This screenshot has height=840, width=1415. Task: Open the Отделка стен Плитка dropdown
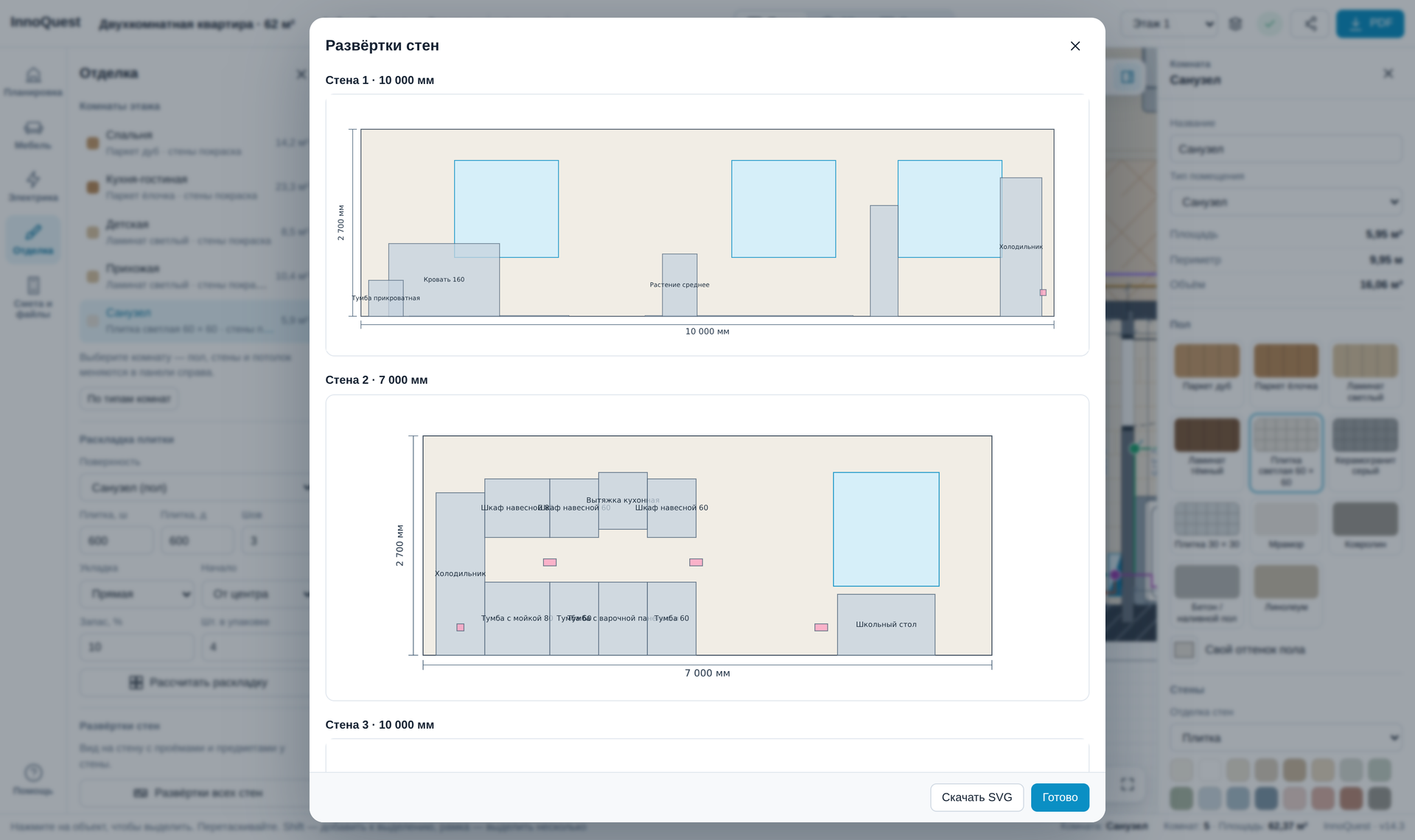click(1286, 738)
